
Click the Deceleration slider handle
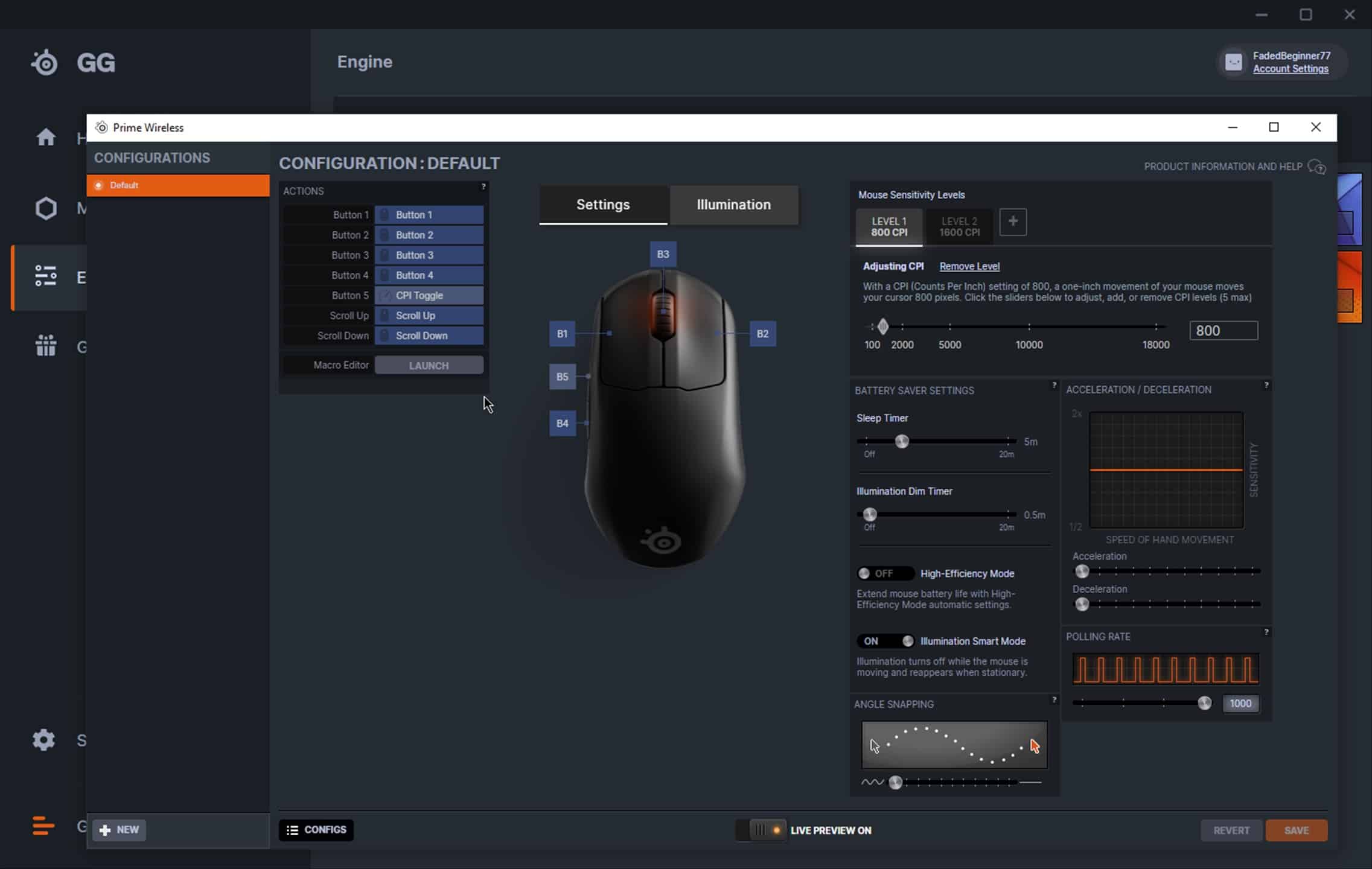[1082, 603]
